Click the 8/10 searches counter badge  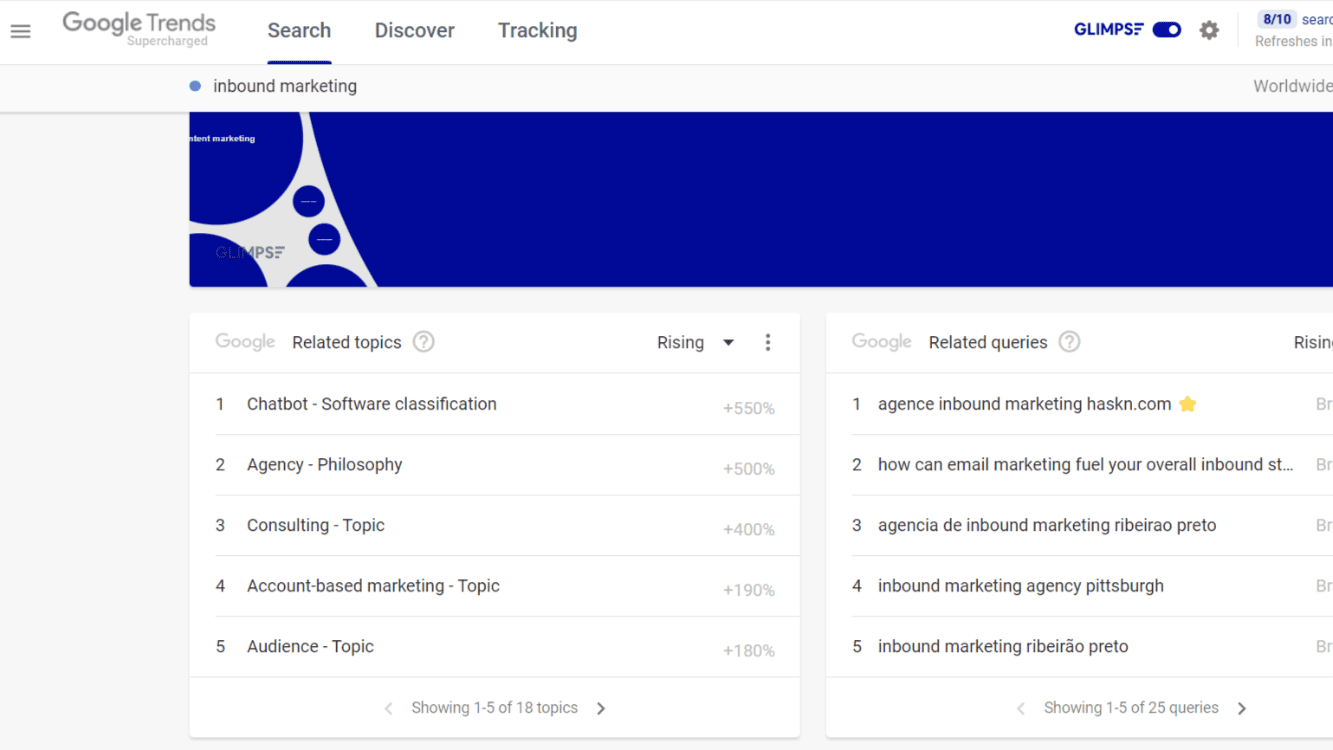pos(1277,19)
